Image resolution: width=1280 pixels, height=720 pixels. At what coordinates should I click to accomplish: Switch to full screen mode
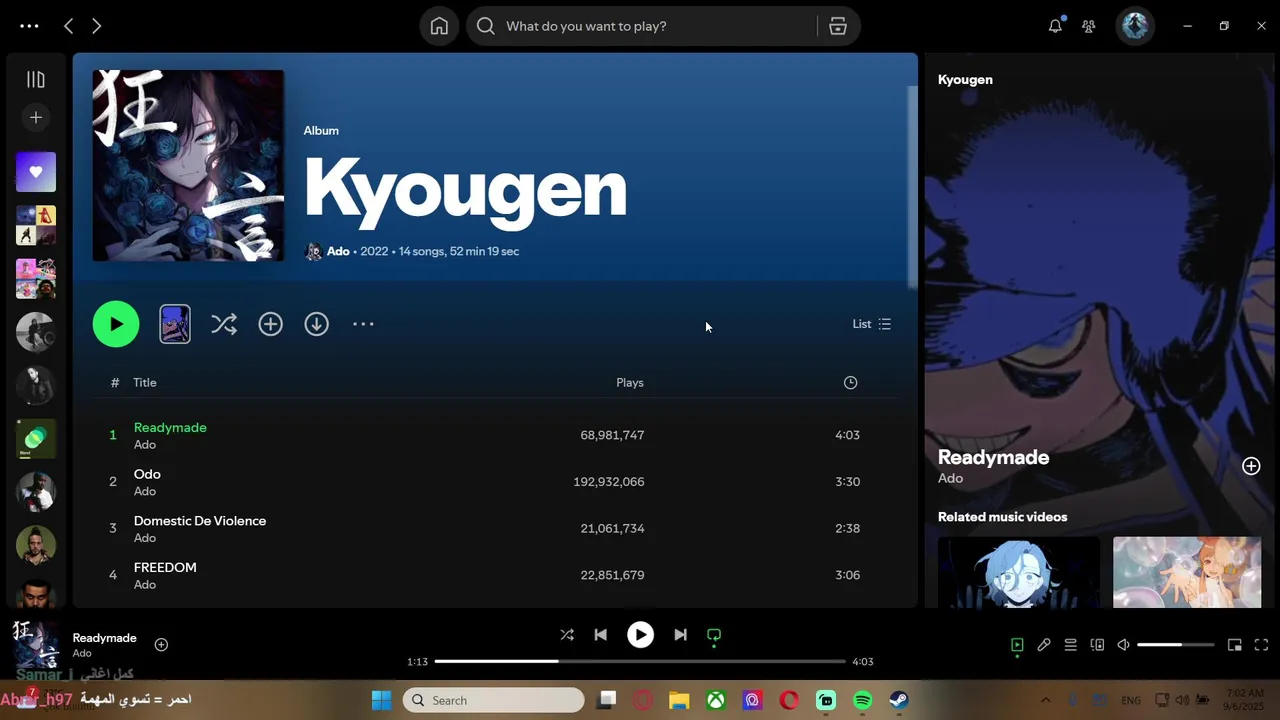[x=1261, y=645]
